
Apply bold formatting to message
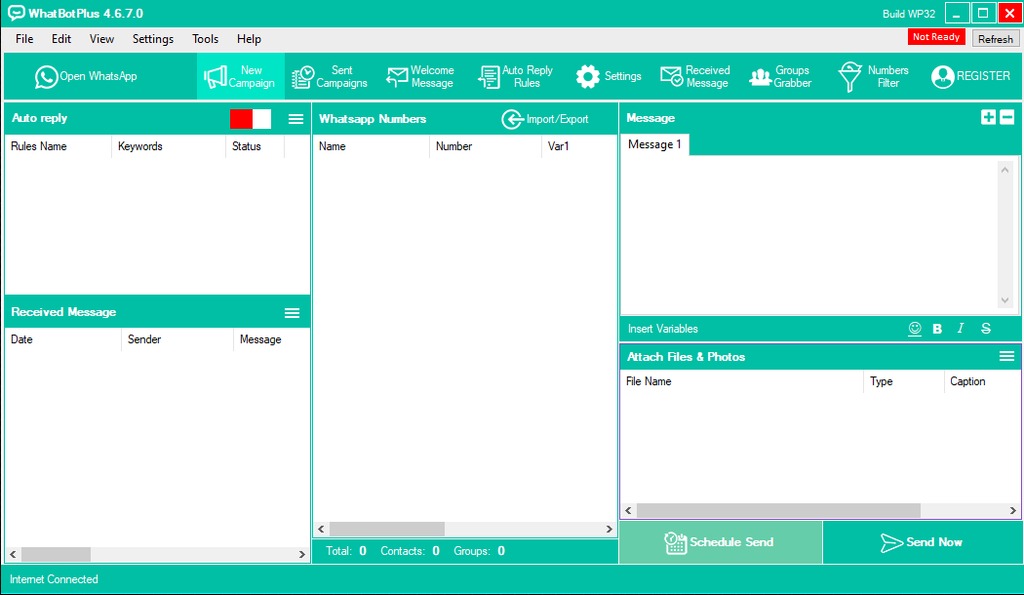937,329
